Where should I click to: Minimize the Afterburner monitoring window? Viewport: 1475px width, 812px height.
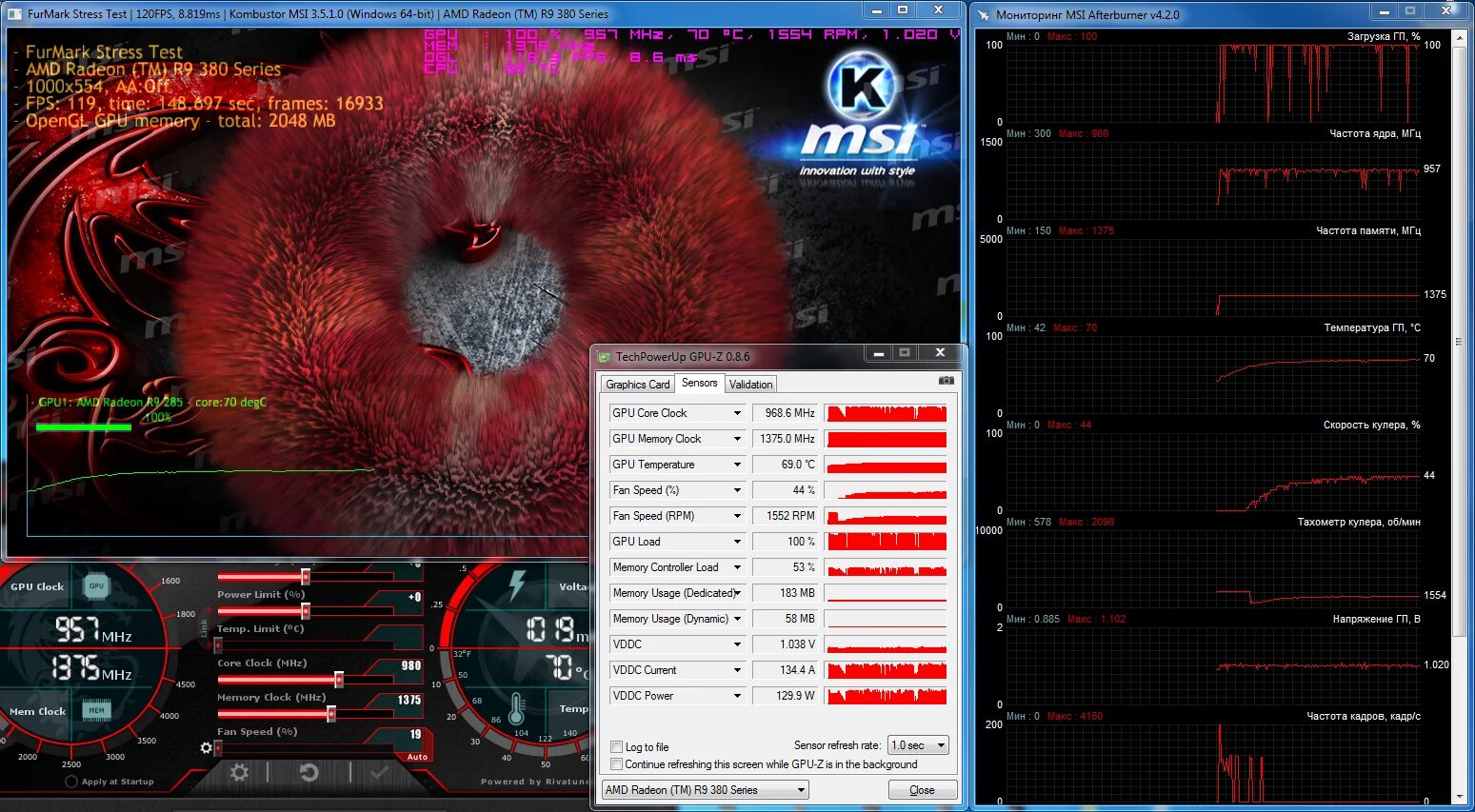(x=1383, y=12)
